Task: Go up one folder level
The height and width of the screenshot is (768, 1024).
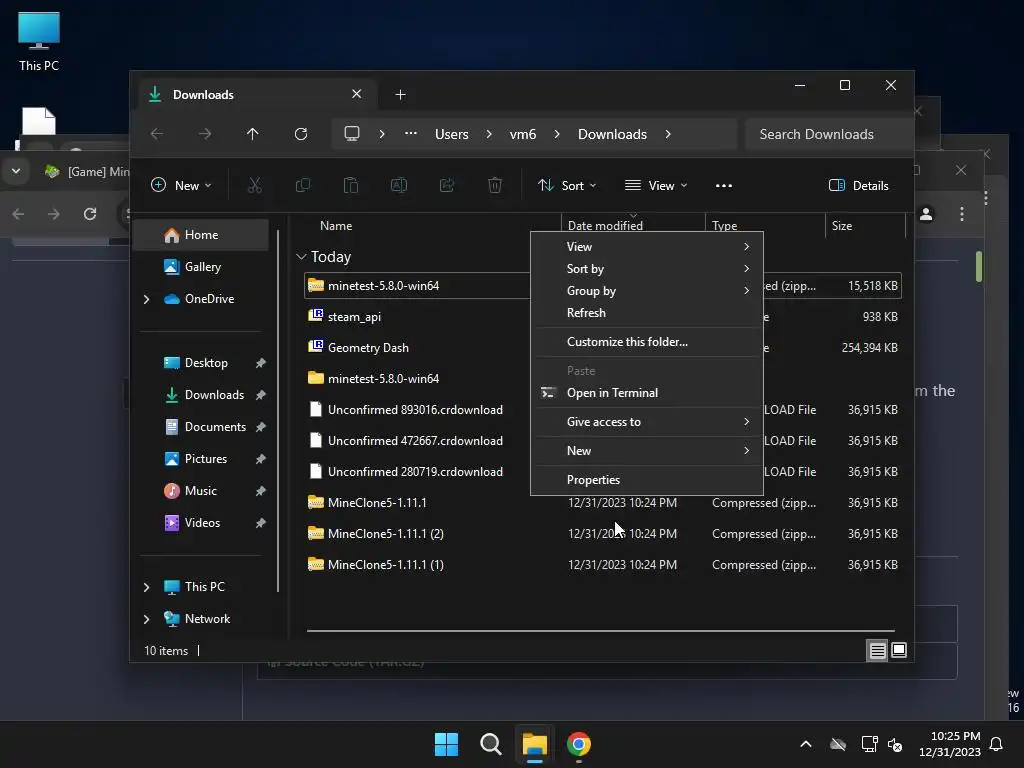Action: (x=253, y=134)
